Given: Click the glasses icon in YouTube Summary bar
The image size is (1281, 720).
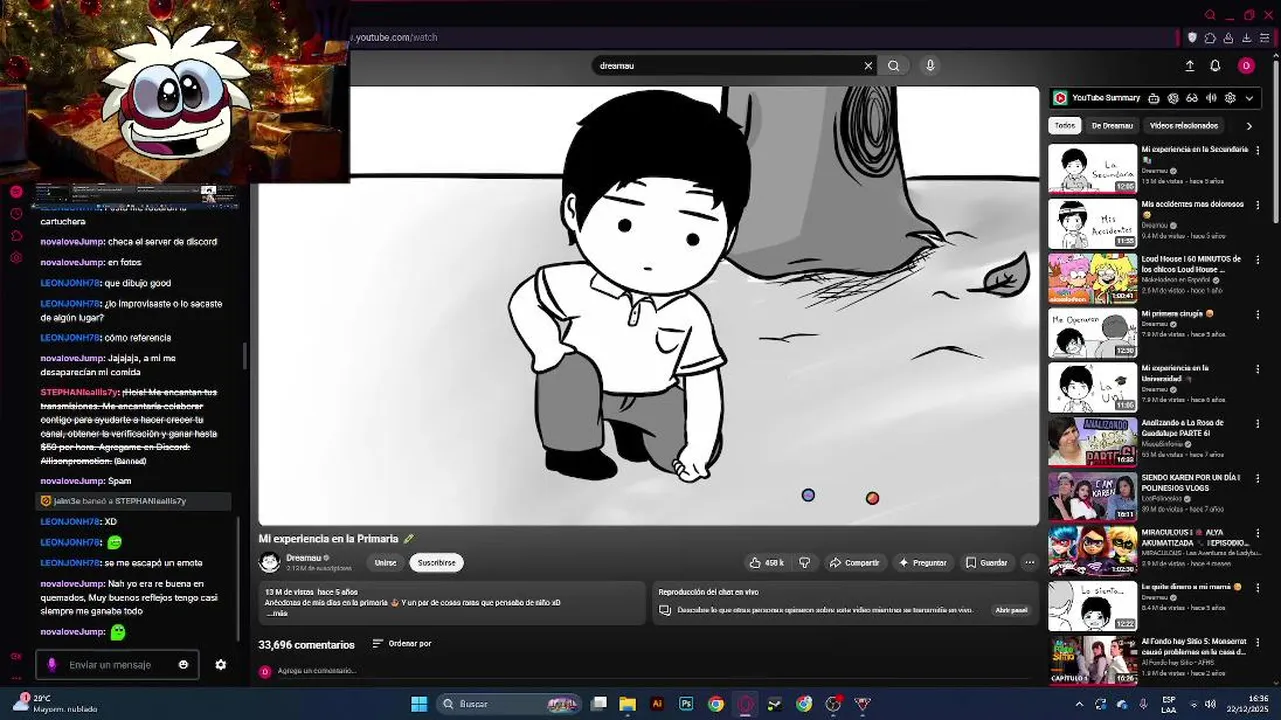Looking at the screenshot, I should [x=1192, y=98].
